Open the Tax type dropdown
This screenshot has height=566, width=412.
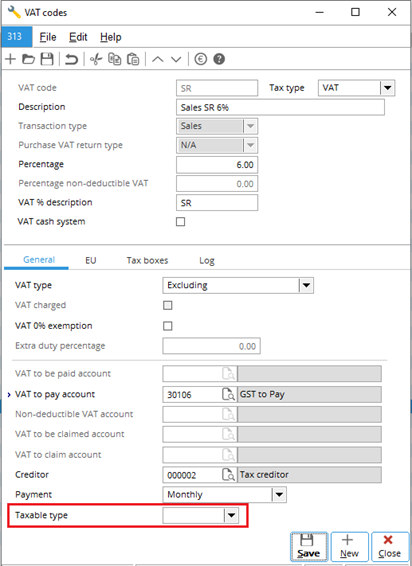[x=387, y=88]
